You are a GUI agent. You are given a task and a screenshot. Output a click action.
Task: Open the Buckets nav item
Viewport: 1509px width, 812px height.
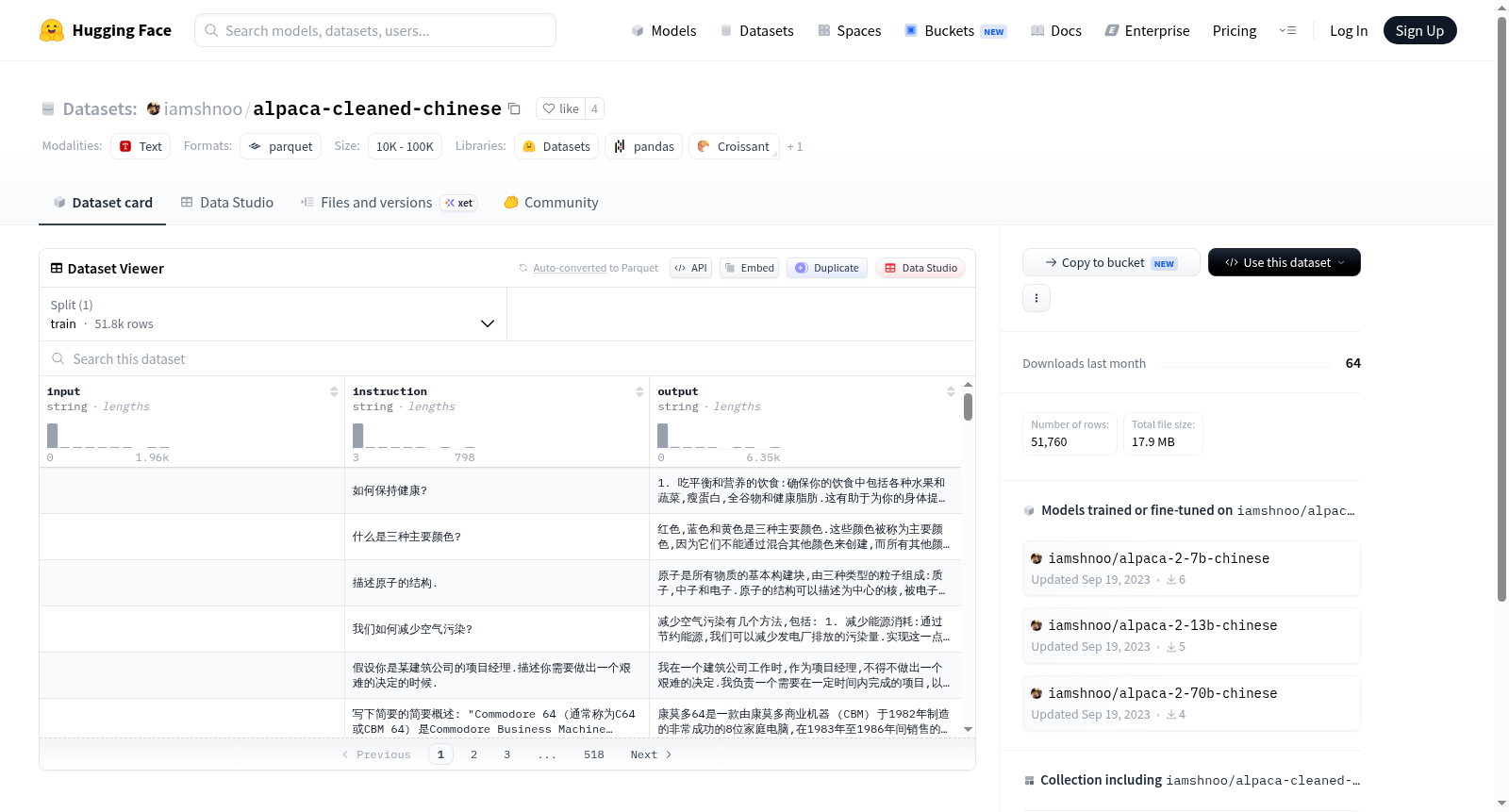click(954, 30)
